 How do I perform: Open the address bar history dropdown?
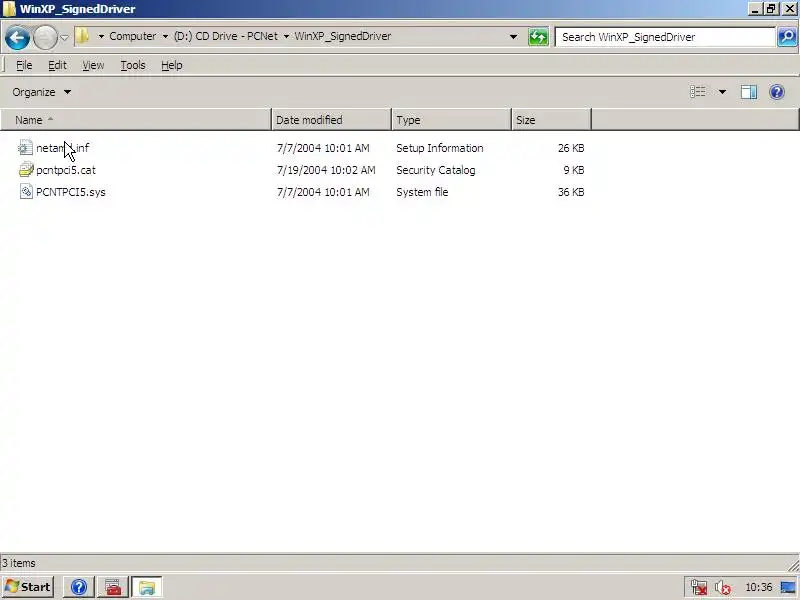(513, 37)
